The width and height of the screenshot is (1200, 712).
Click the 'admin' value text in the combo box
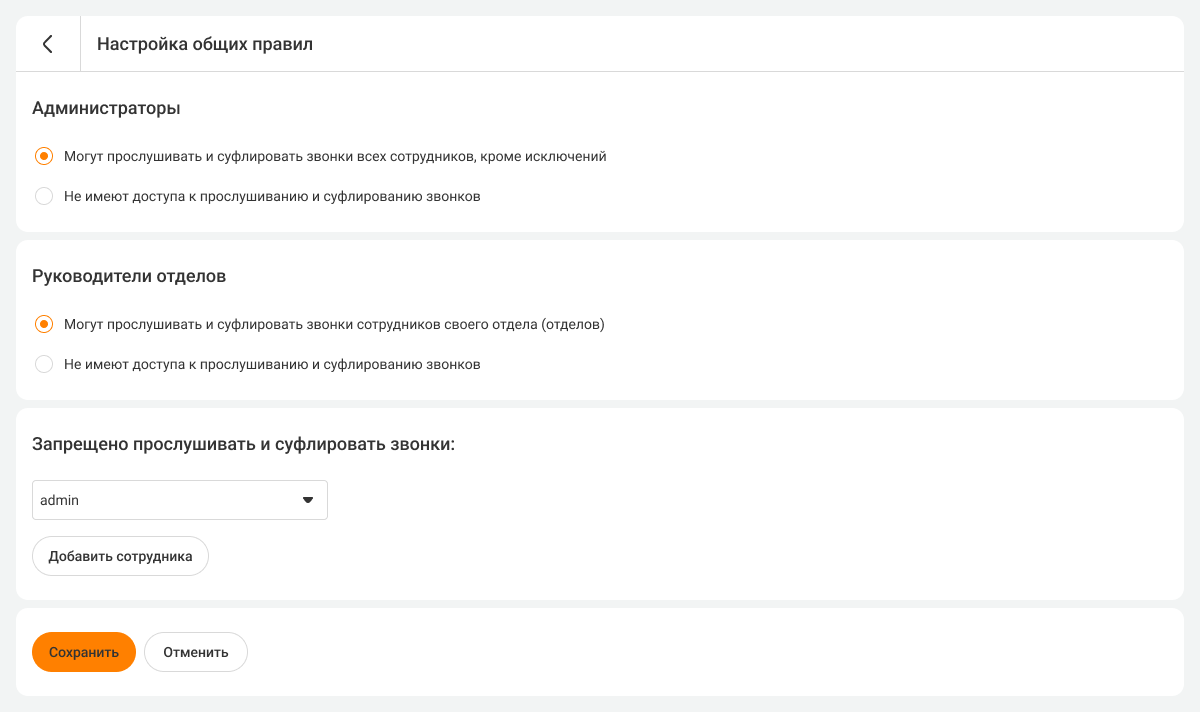tap(60, 500)
